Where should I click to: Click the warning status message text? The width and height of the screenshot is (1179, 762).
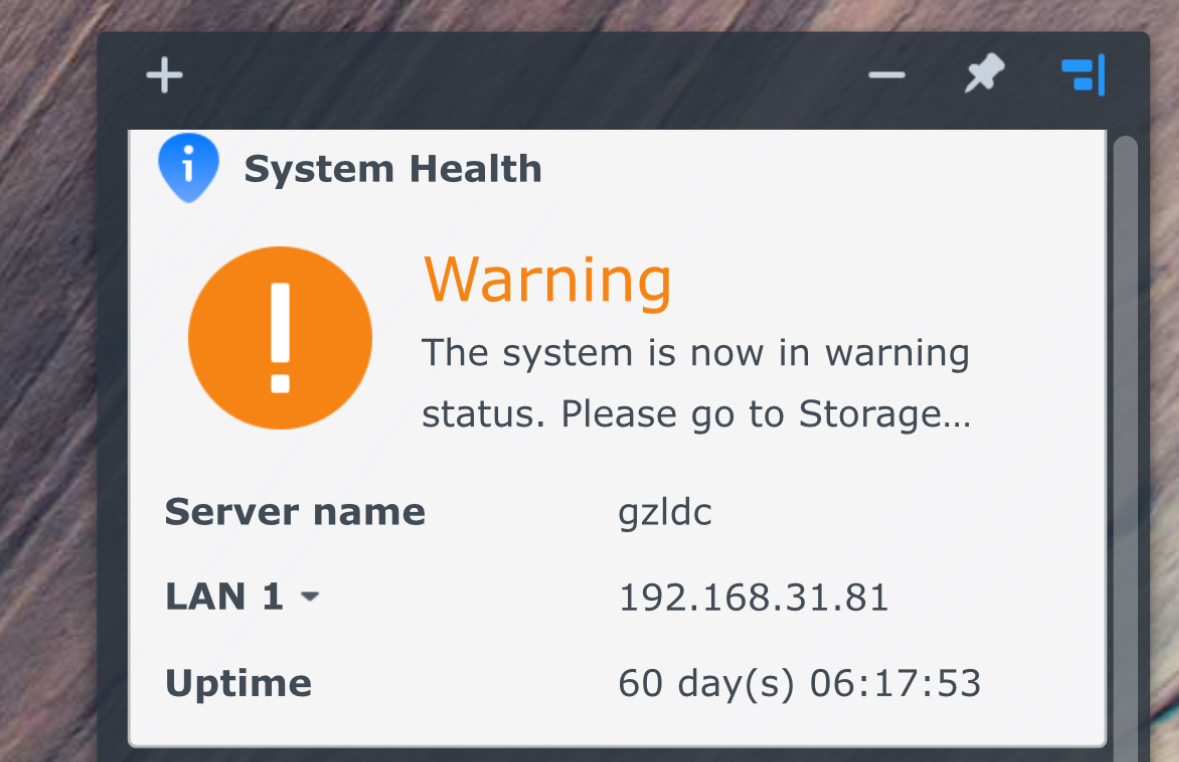696,384
